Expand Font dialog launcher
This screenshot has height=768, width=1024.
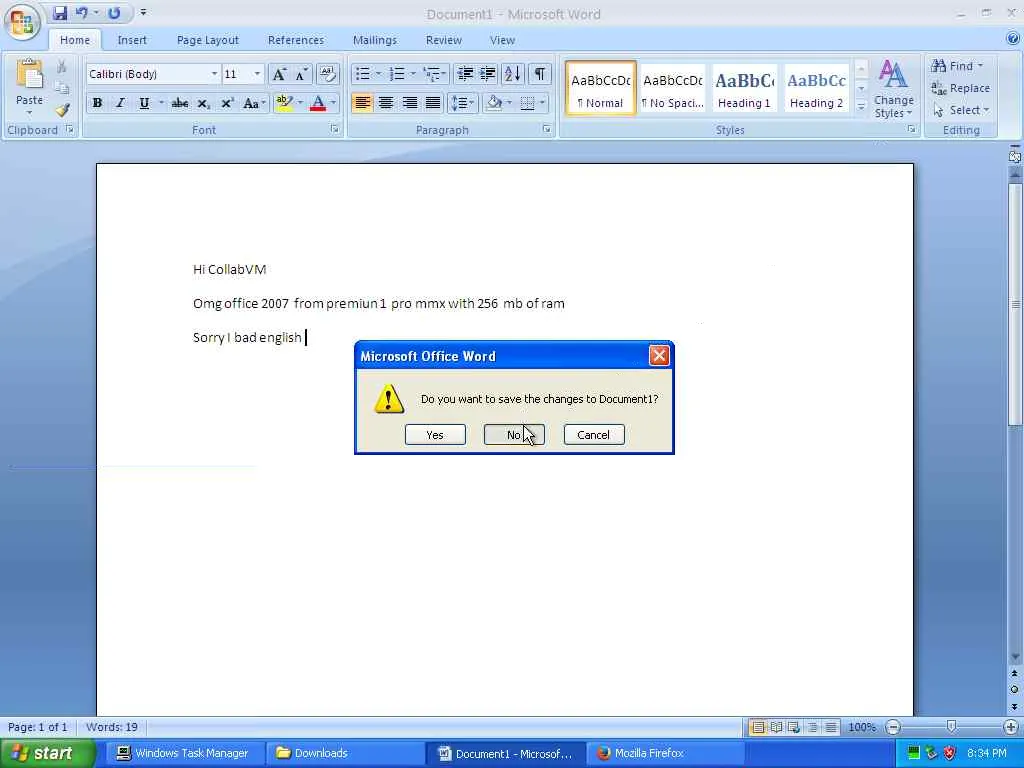click(334, 129)
